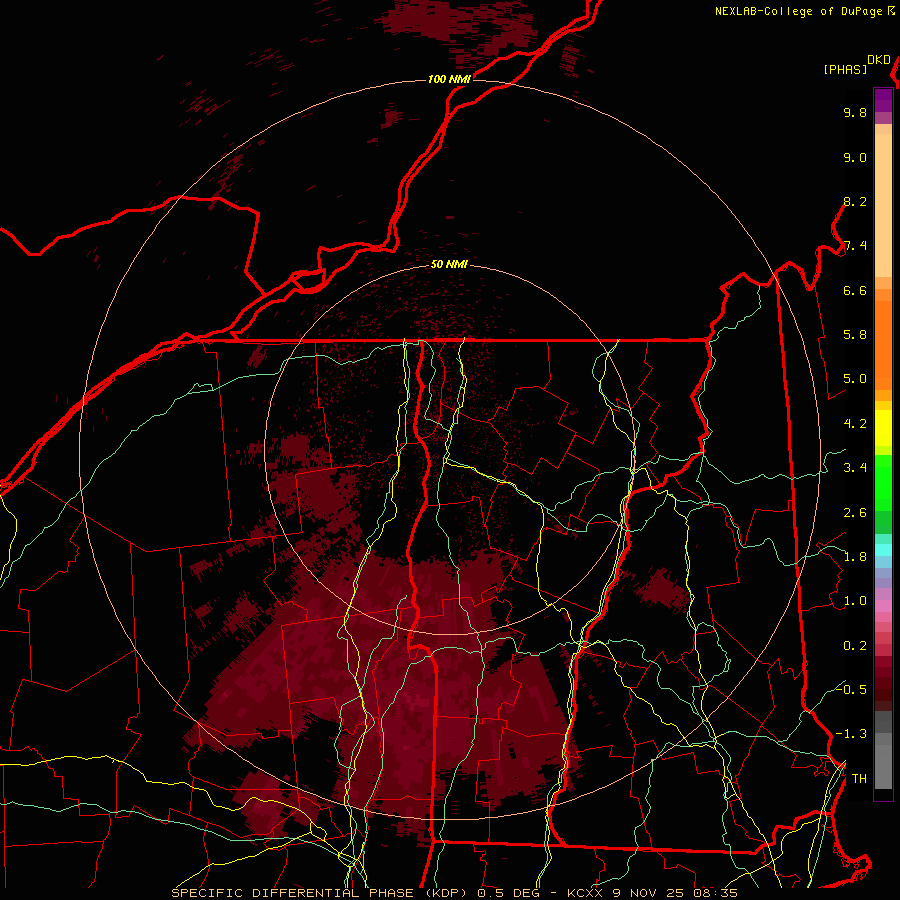Click the 6.6 legend value

pos(855,290)
